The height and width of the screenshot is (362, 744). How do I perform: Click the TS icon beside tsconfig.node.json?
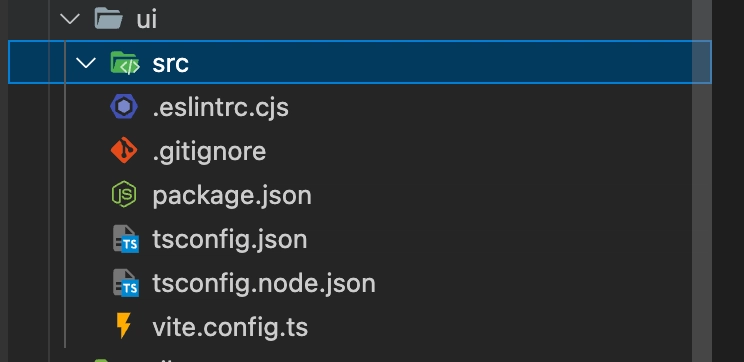tap(126, 283)
